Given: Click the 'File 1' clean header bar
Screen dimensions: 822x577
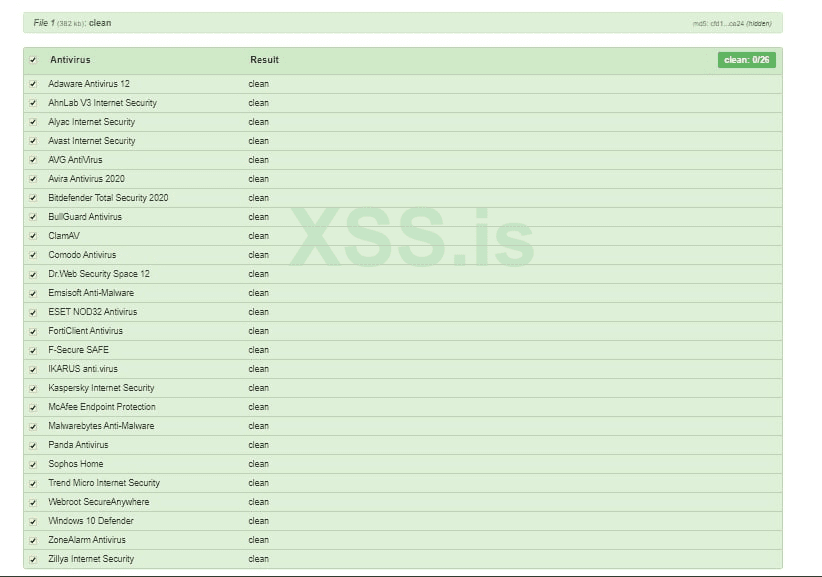Looking at the screenshot, I should 400,23.
